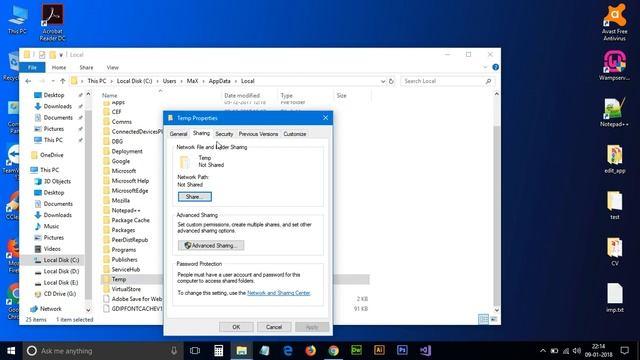
Task: Open the imp.txt desktop file
Action: pos(615,298)
